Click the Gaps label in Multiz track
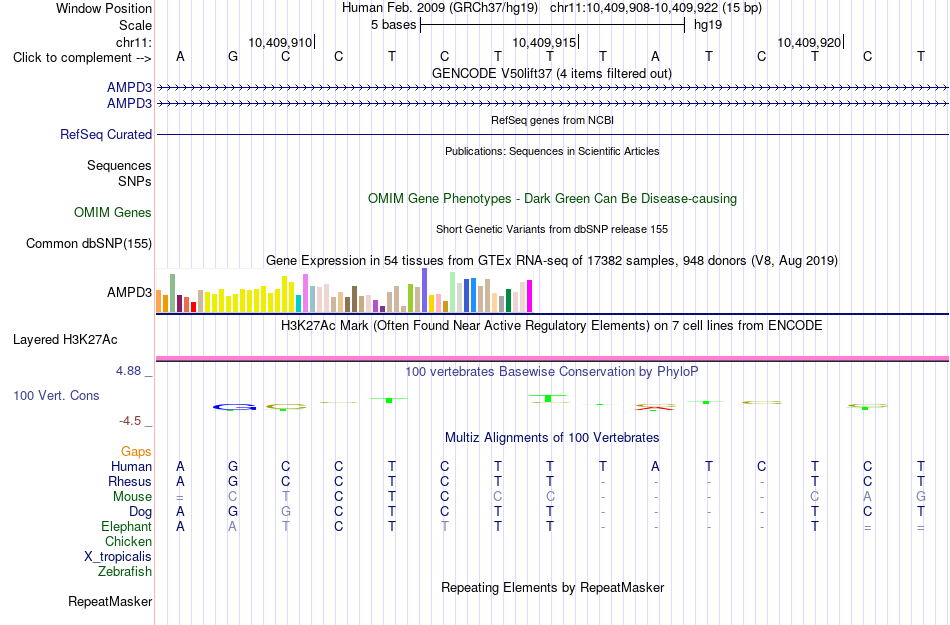950x625 pixels. tap(136, 451)
